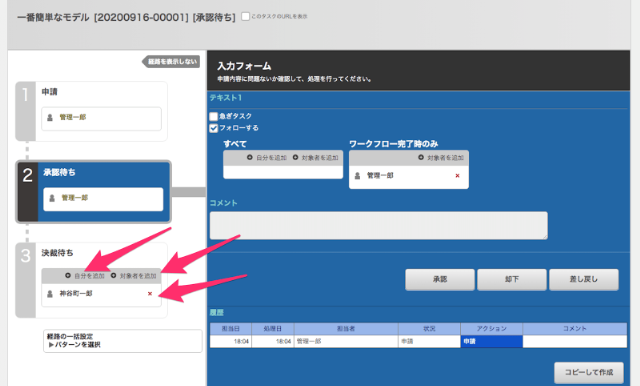Remove 管理一郎 from the completion follow list
The height and width of the screenshot is (386, 640).
(457, 175)
